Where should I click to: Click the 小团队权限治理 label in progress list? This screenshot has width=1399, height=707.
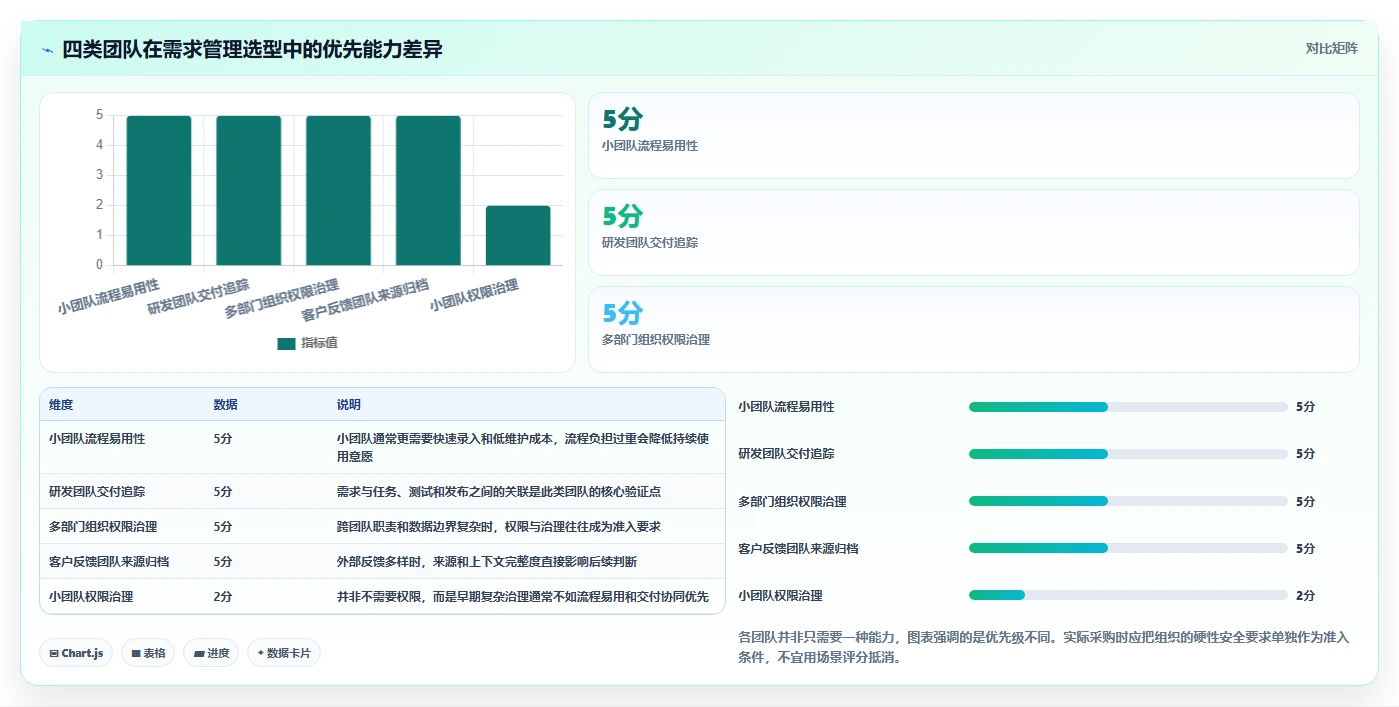click(x=780, y=596)
